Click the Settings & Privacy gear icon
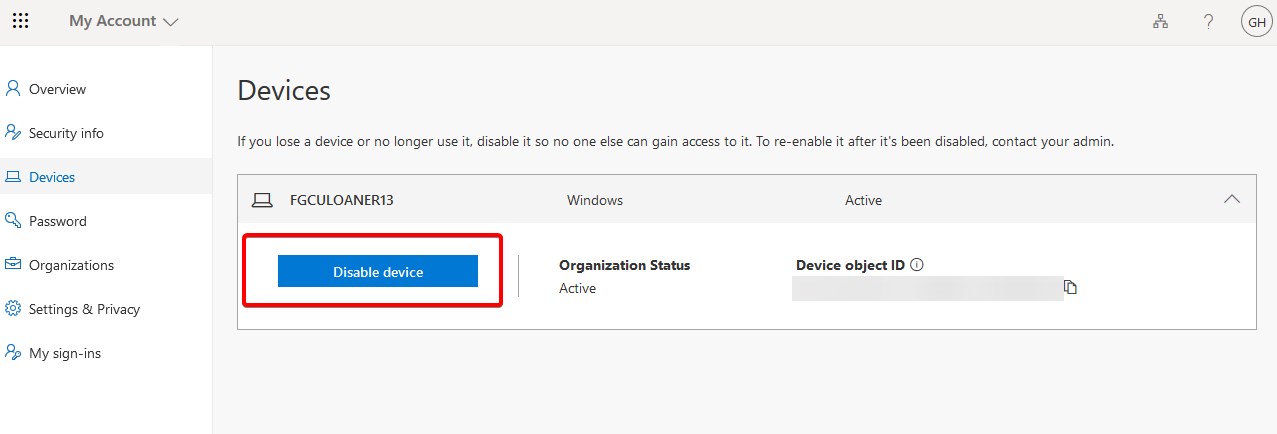1277x434 pixels. pyautogui.click(x=13, y=308)
